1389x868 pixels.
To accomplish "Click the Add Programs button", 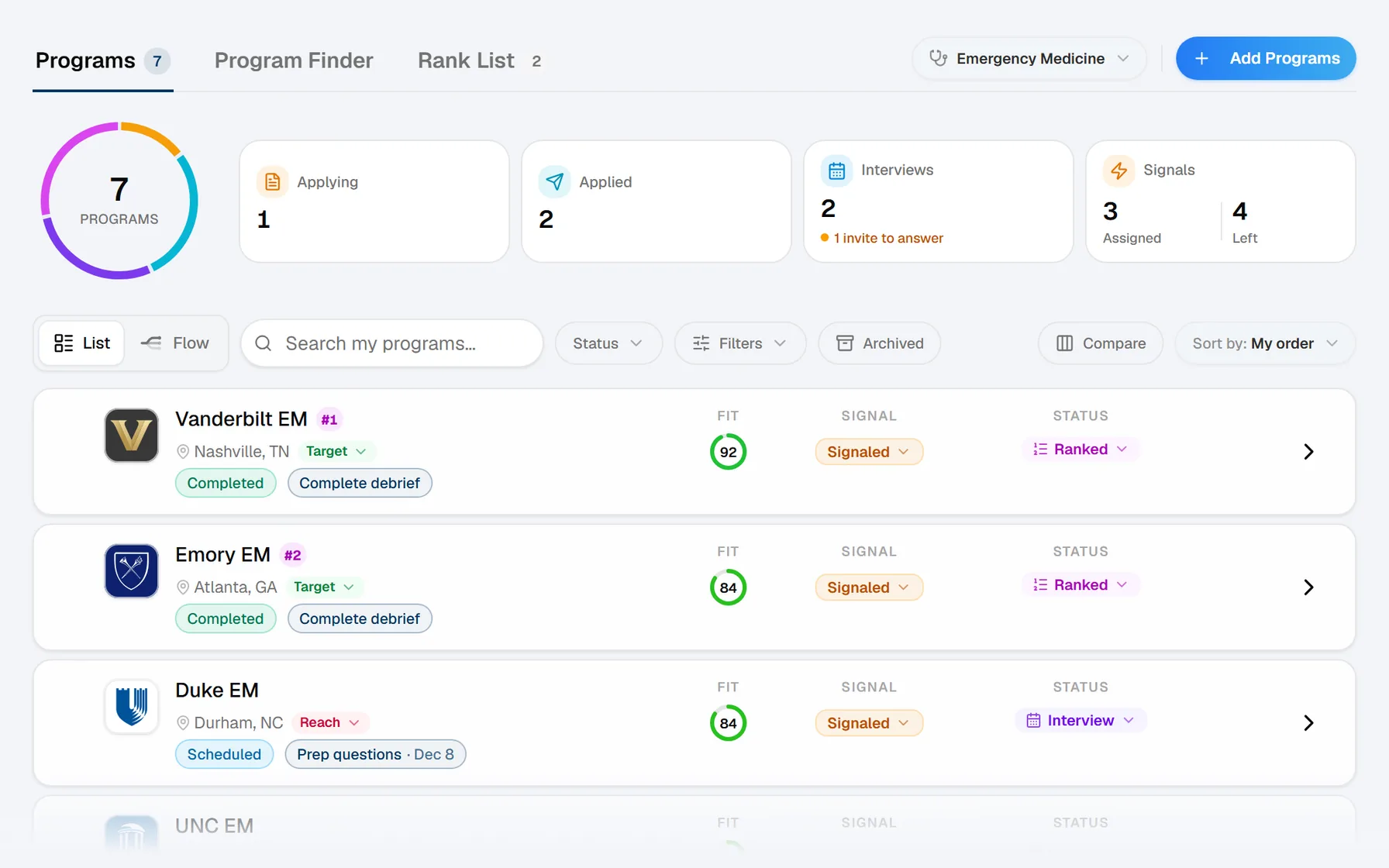I will point(1266,58).
